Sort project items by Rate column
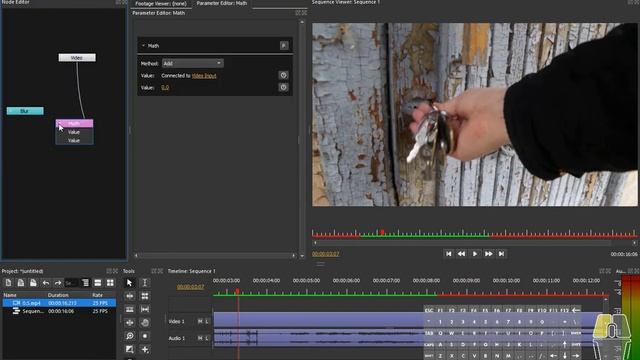The image size is (640, 360). (x=103, y=295)
